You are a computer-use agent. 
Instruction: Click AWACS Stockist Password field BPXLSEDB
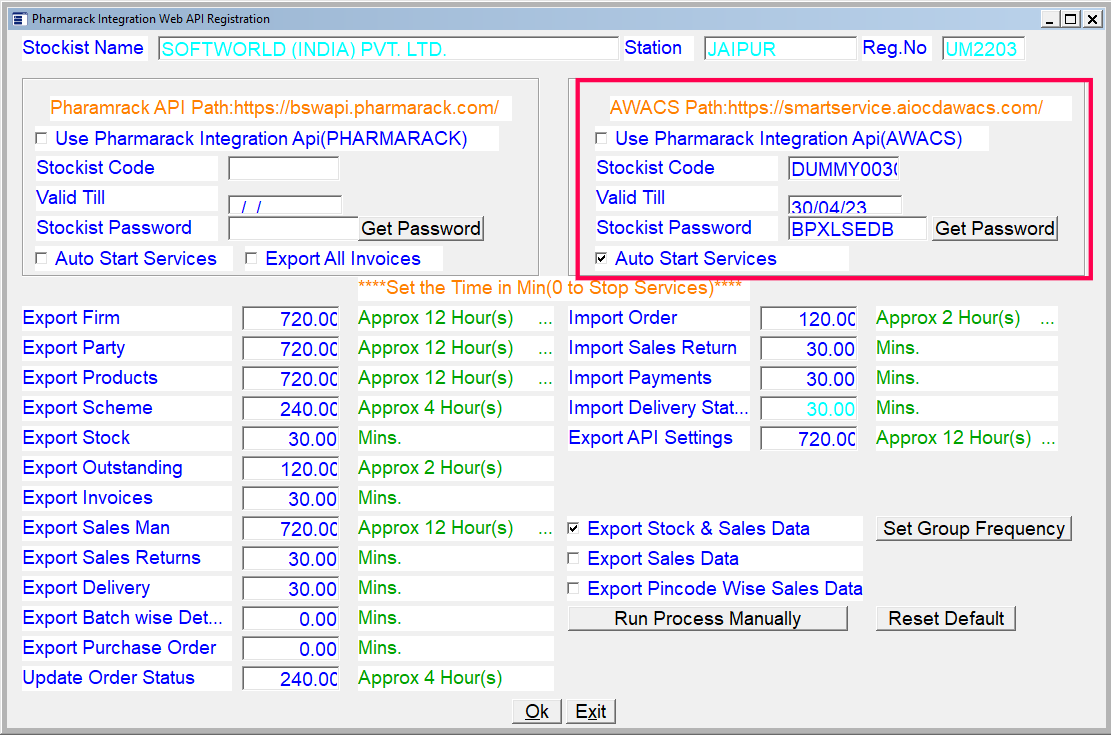(857, 228)
